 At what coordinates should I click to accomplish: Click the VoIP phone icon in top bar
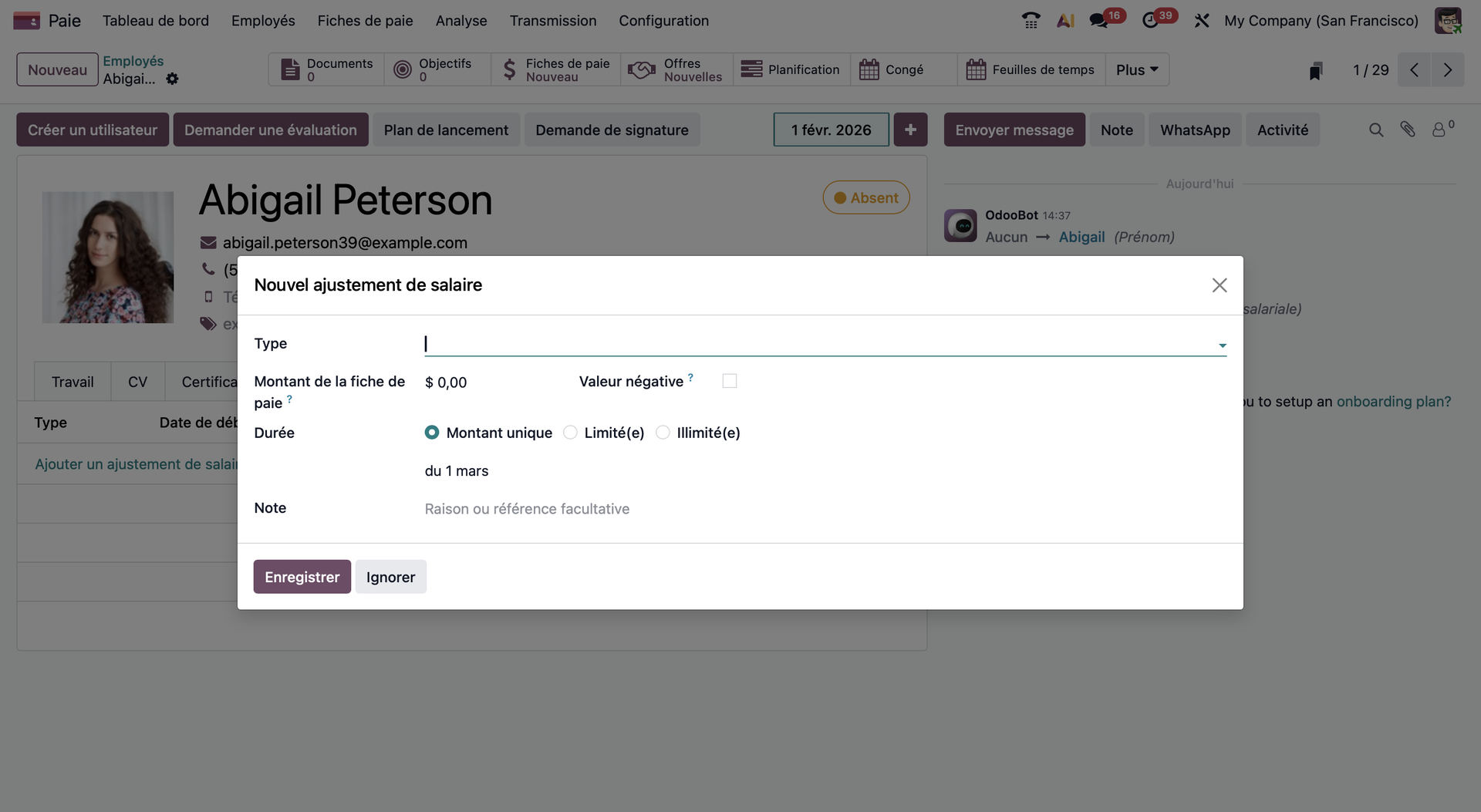pyautogui.click(x=1031, y=21)
